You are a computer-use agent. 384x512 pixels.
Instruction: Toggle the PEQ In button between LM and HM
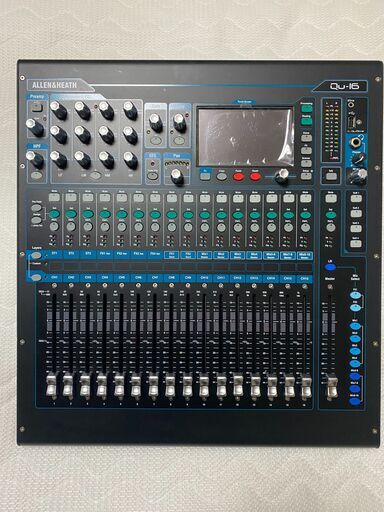pos(95,175)
